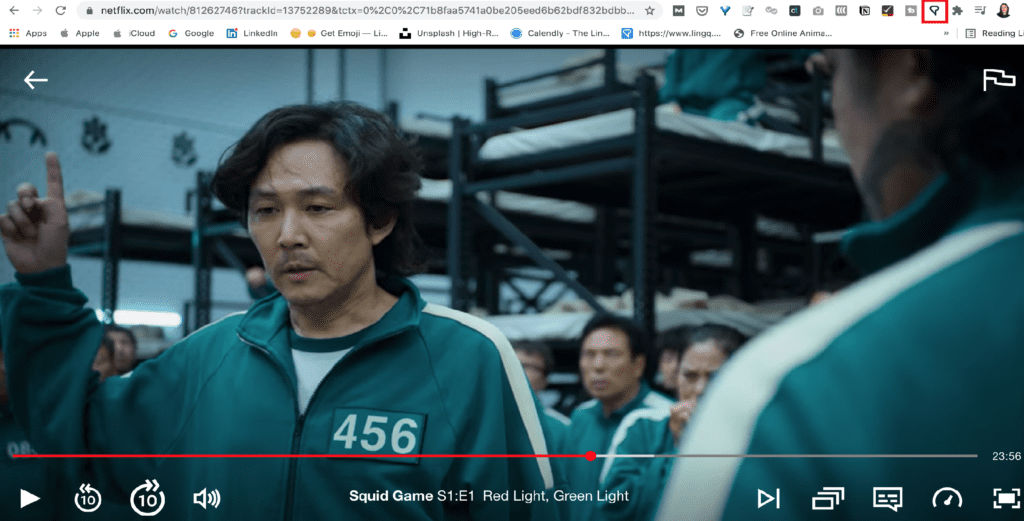Click the episode title Red Light, Green Light

(556, 496)
